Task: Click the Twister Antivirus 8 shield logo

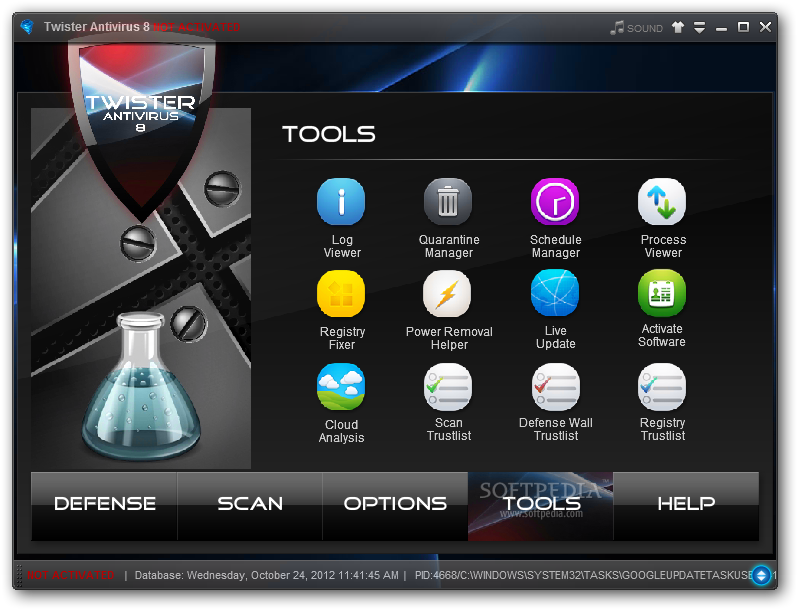Action: click(x=141, y=125)
